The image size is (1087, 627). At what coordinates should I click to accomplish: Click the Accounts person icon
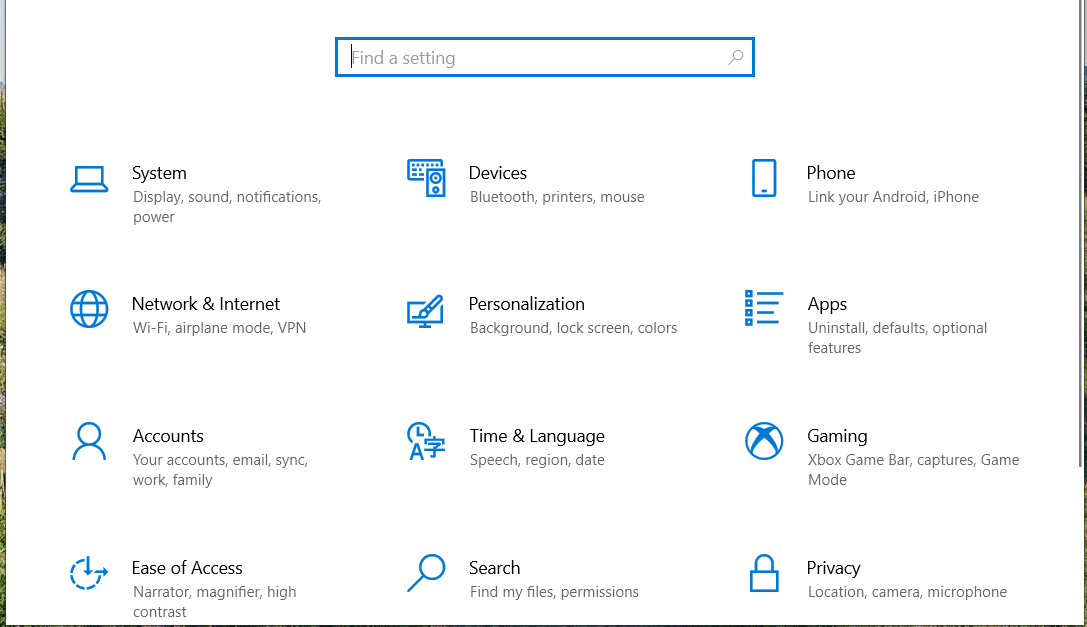[x=89, y=441]
